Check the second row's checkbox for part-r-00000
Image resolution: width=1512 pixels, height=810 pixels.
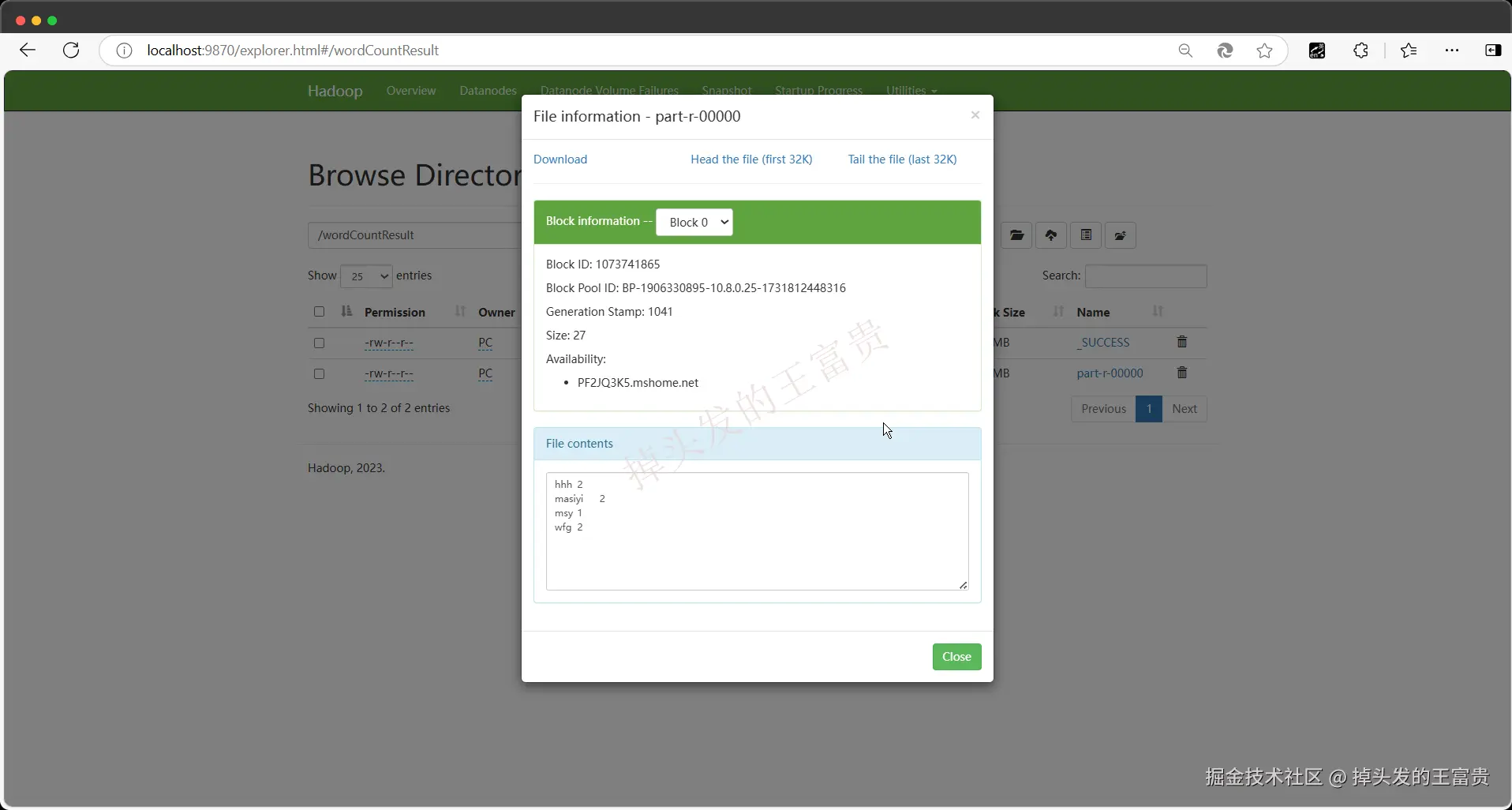(x=319, y=374)
